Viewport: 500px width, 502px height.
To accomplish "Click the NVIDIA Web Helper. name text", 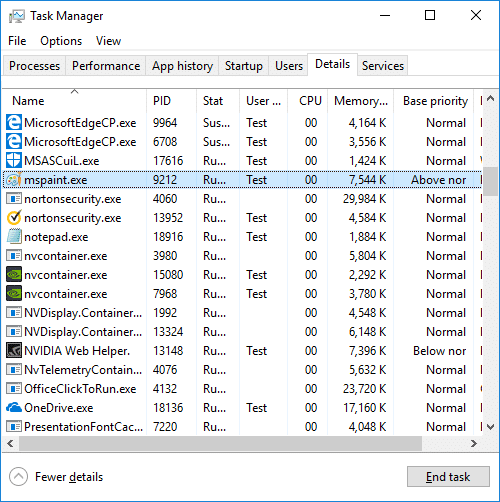I will click(x=77, y=351).
